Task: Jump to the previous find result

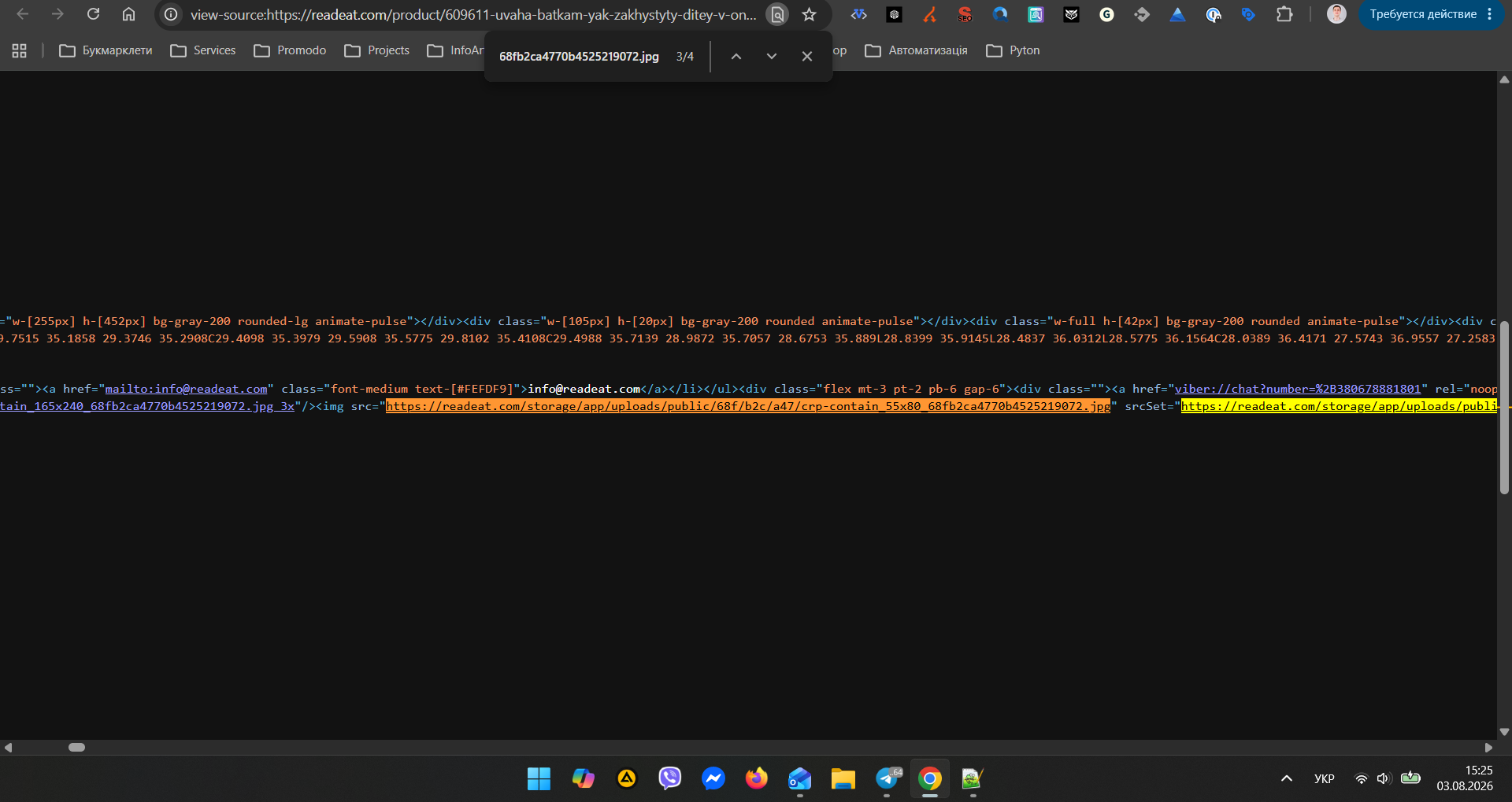Action: tap(736, 57)
